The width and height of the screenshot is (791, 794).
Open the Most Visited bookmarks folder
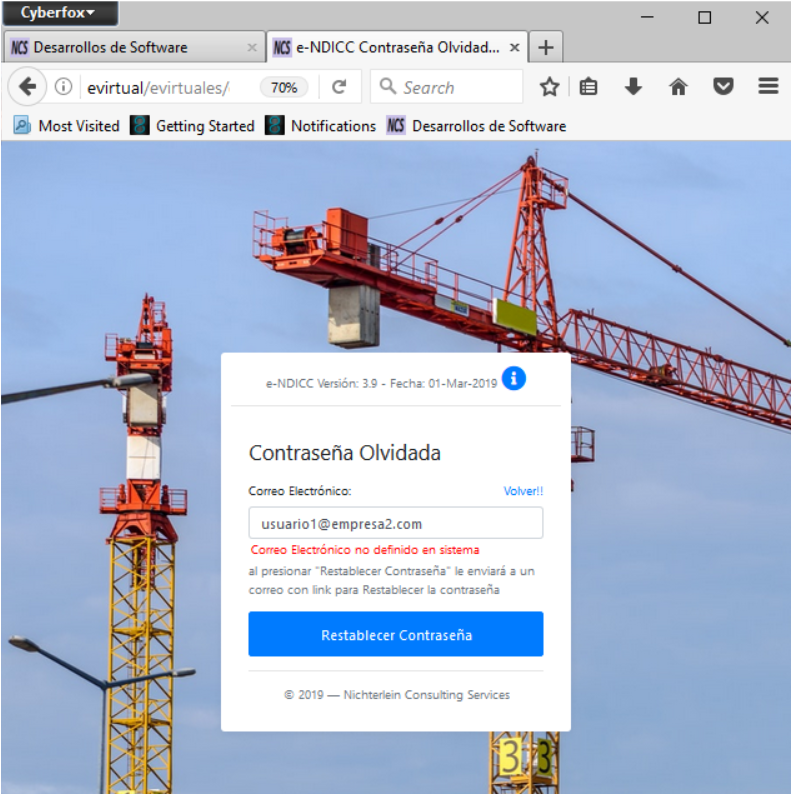click(66, 126)
